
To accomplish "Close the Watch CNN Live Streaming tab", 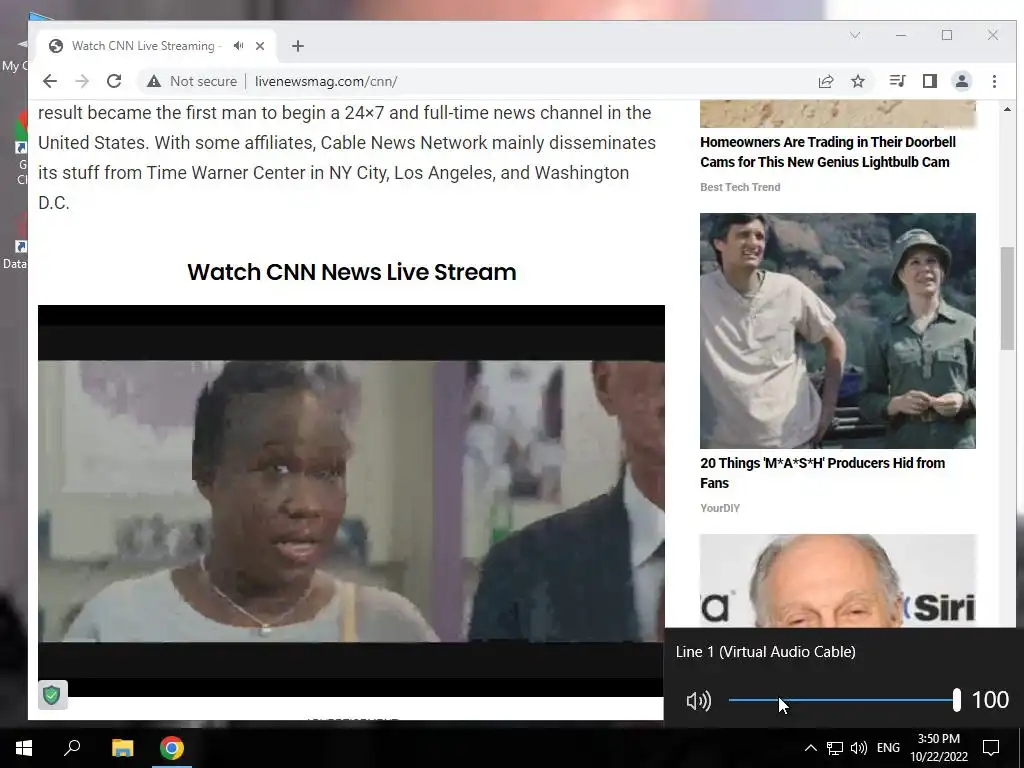I will [260, 46].
